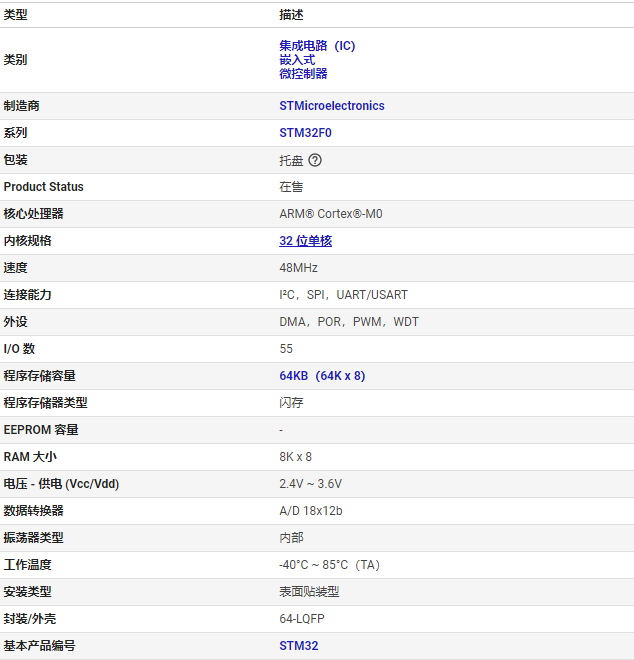Select the 速度 row label

pos(16,268)
